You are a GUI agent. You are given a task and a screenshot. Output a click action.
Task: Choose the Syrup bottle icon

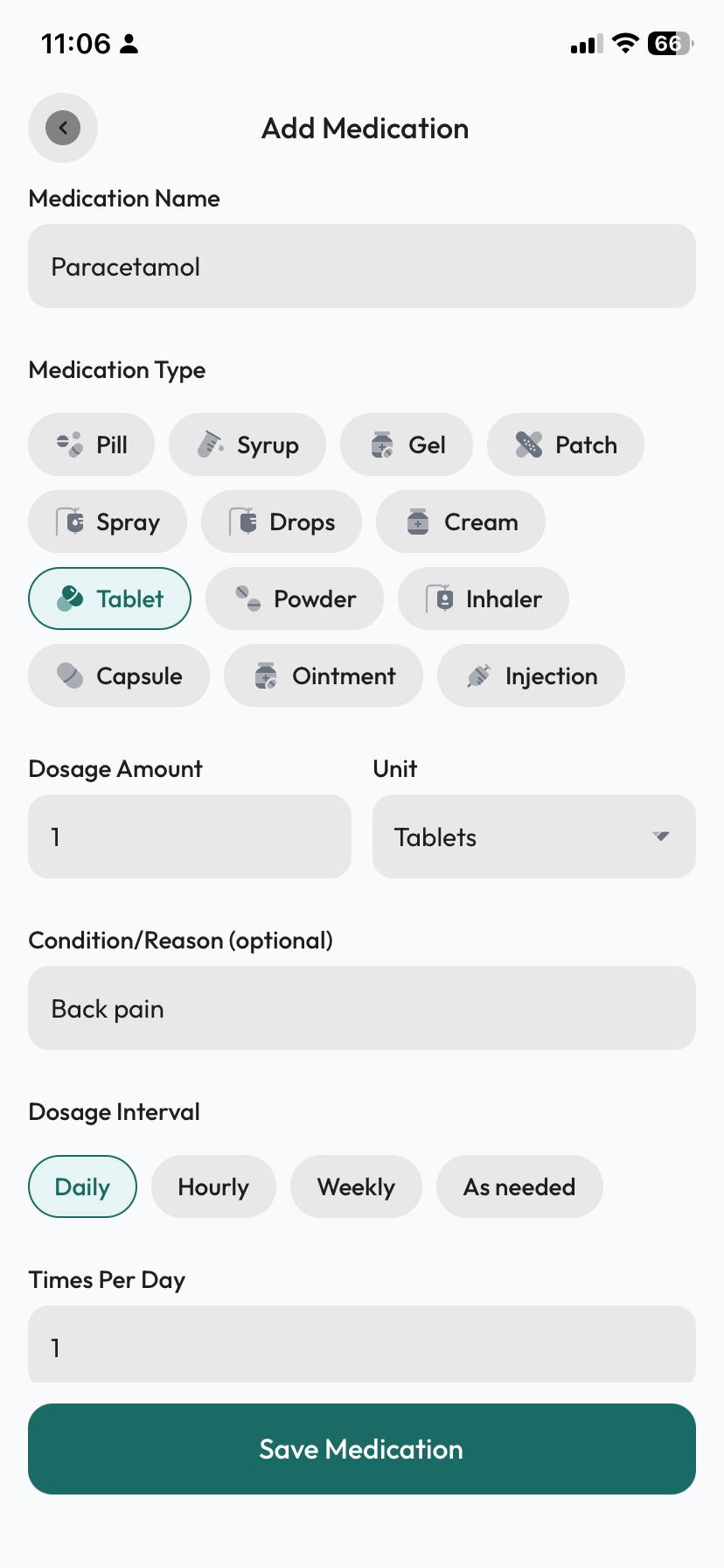tap(210, 444)
